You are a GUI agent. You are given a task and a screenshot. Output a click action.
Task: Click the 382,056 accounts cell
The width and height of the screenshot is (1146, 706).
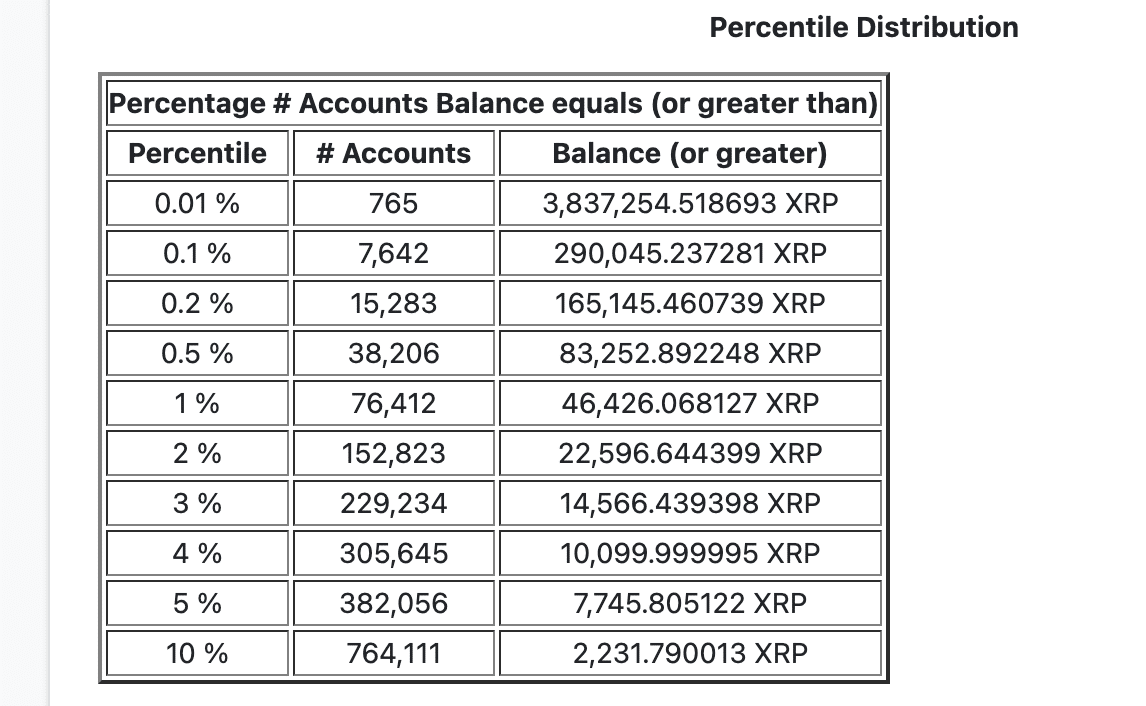(x=393, y=604)
